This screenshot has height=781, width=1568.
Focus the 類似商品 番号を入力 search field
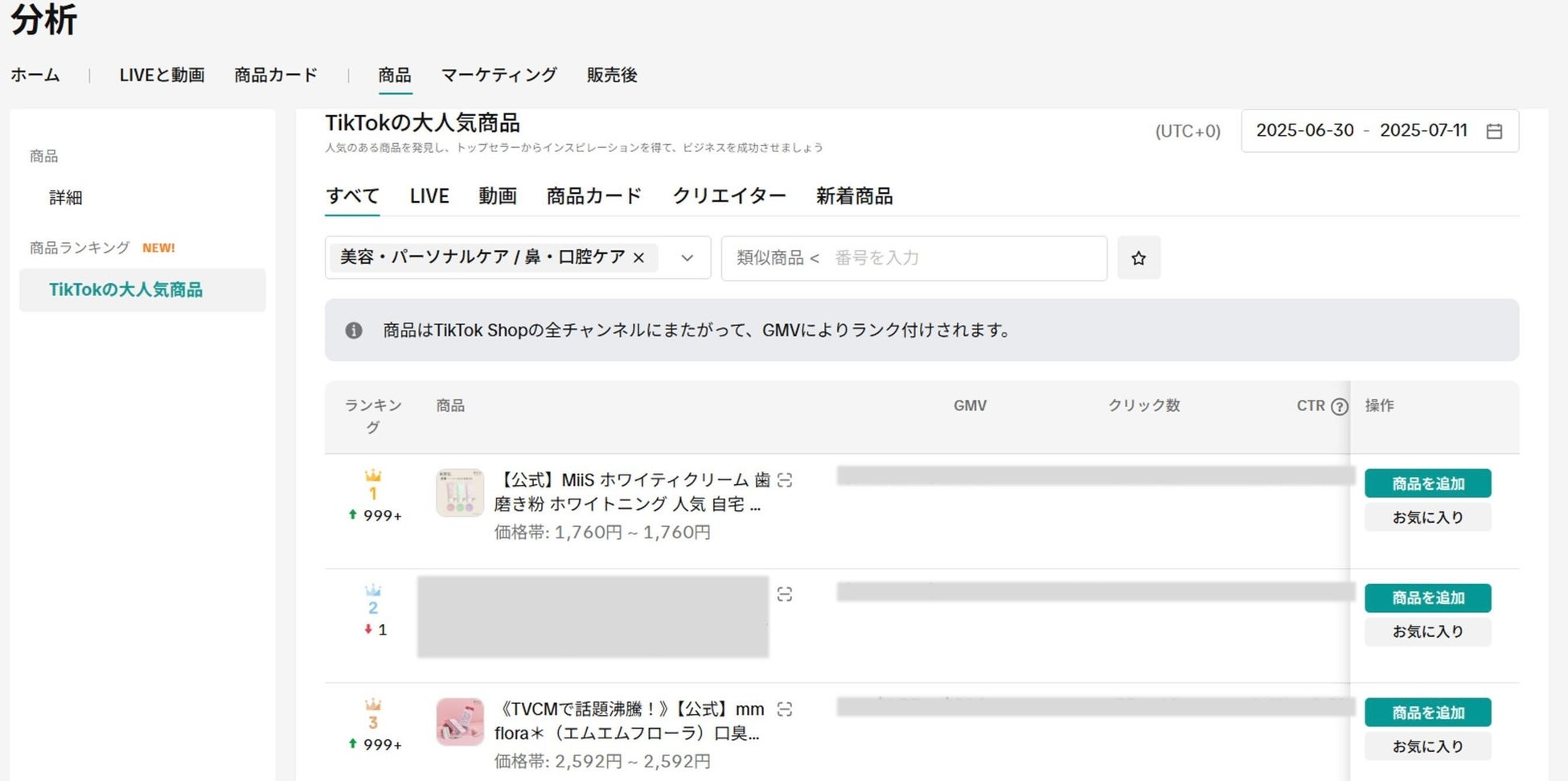[x=914, y=258]
